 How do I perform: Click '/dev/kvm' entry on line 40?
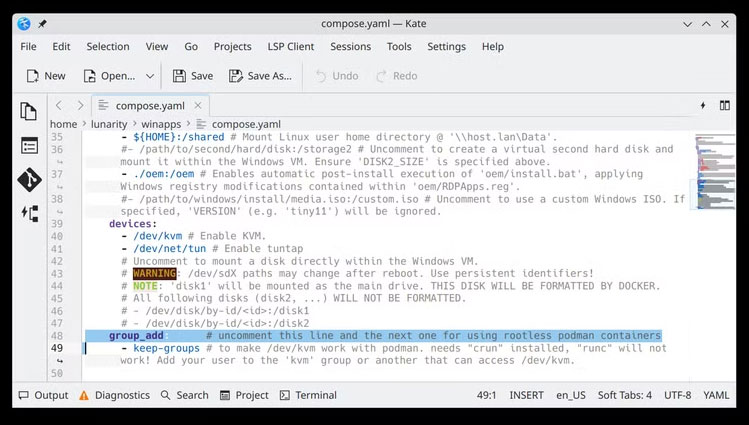pos(157,236)
